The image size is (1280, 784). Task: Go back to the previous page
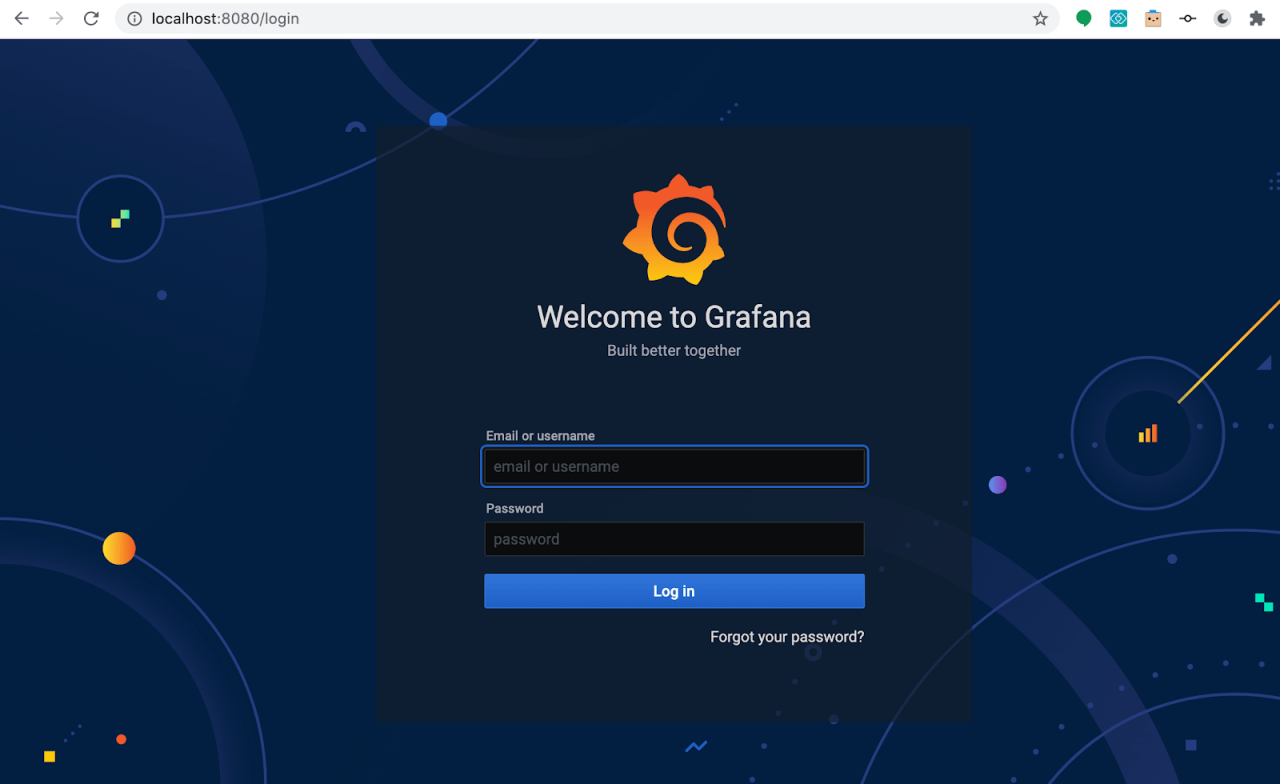pyautogui.click(x=22, y=19)
